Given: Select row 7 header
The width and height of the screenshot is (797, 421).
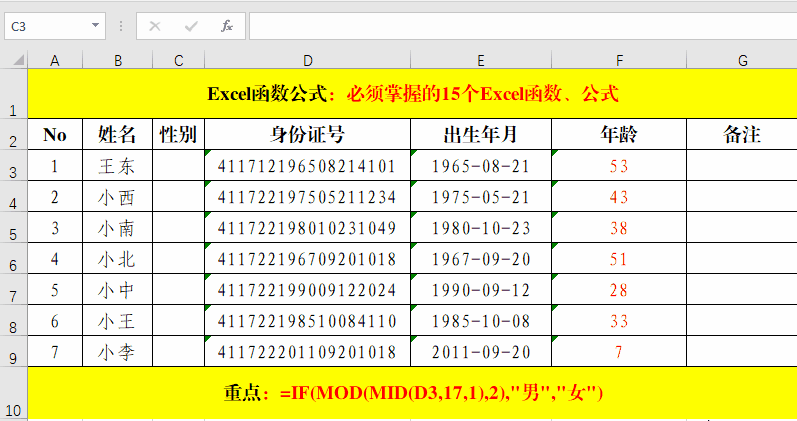Looking at the screenshot, I should [14, 289].
